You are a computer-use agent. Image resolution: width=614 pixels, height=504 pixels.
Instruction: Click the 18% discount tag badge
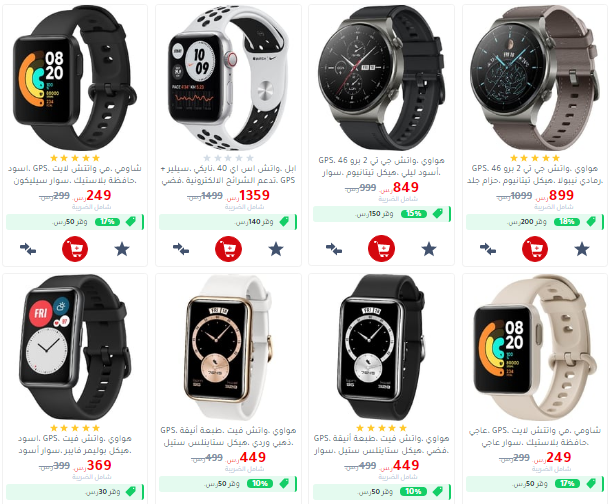click(567, 222)
